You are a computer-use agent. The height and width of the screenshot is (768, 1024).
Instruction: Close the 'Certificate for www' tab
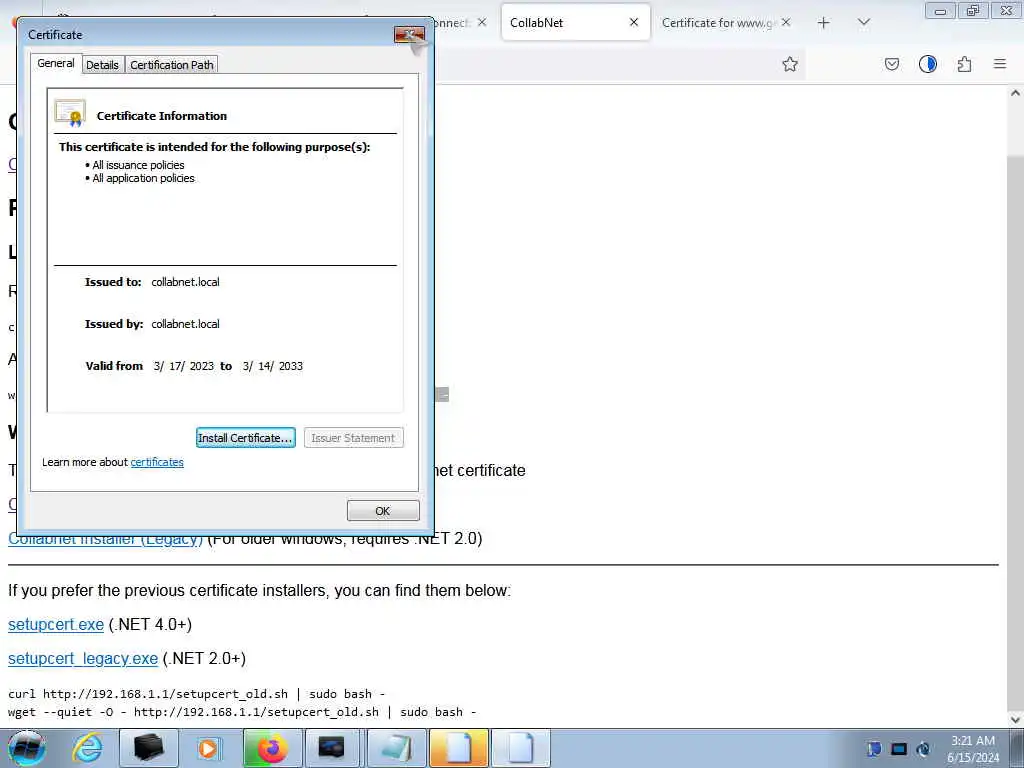tap(786, 22)
